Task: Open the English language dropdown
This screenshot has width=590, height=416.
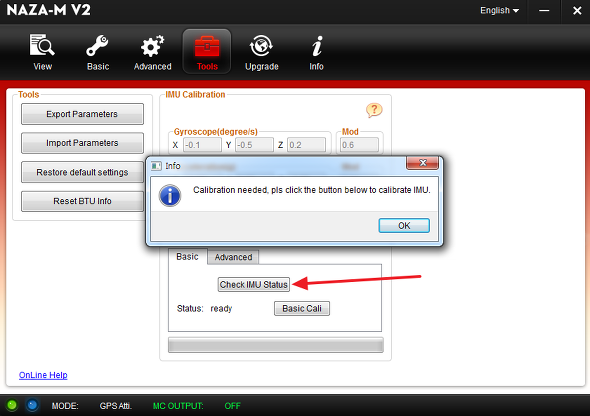Action: point(499,11)
